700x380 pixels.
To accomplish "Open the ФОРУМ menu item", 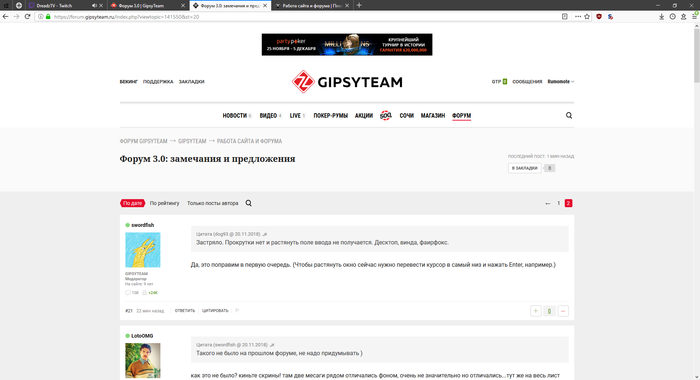I will click(x=461, y=116).
